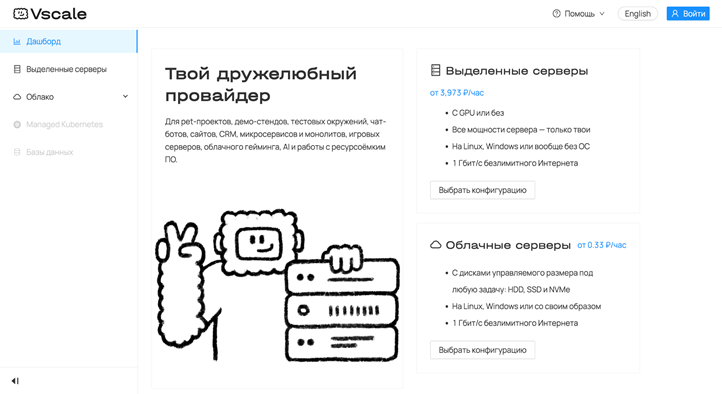Click the mascot robot illustration
Viewport: 722px width, 394px height.
pos(278,284)
